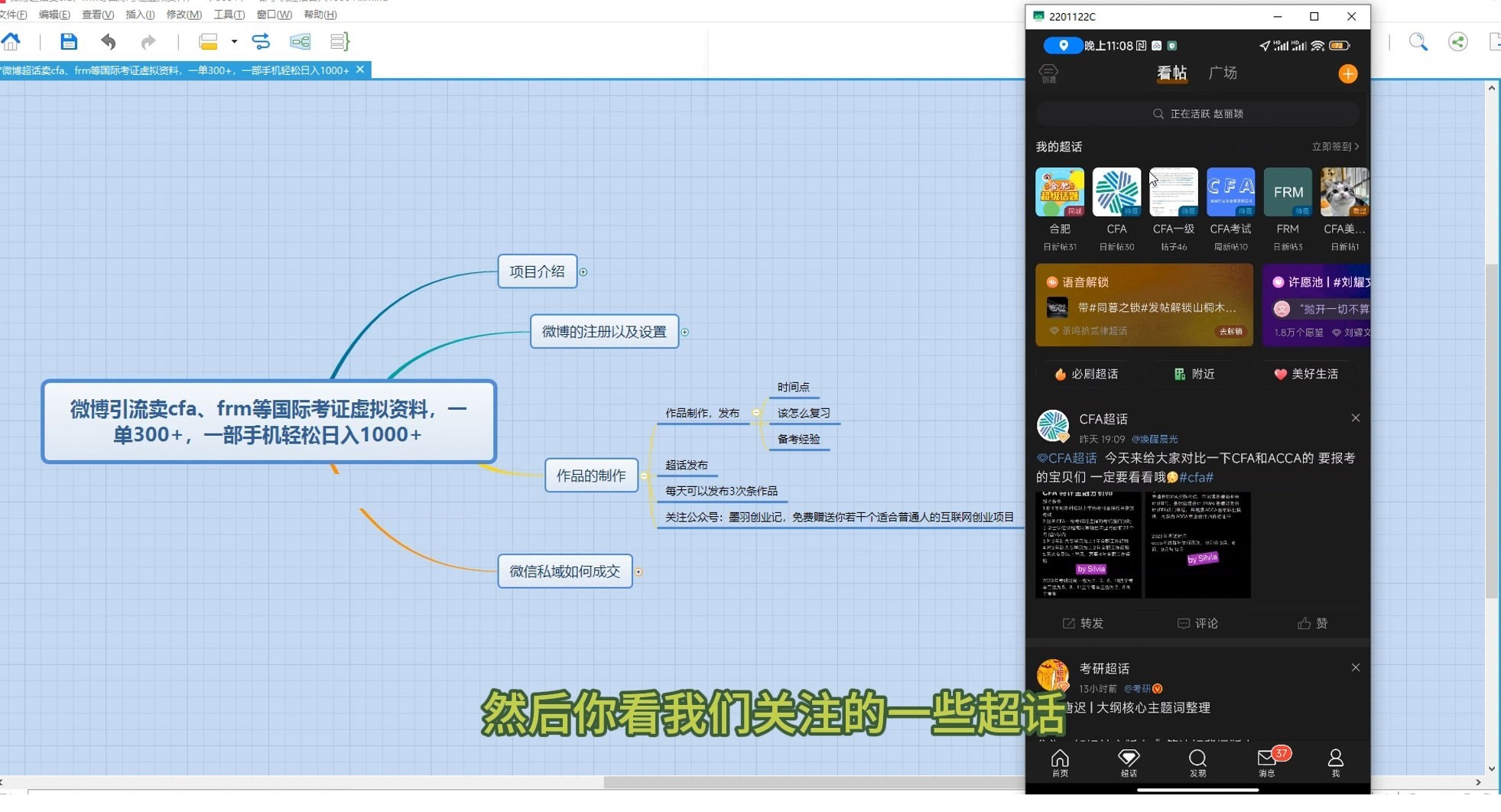Tap the 发现 discover icon in bottom bar
This screenshot has width=1501, height=812.
(x=1197, y=762)
